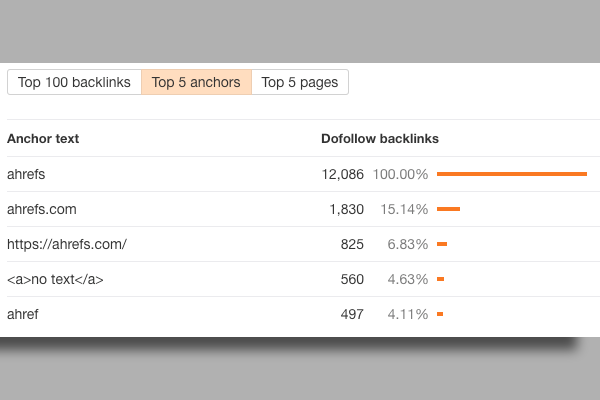Click the 100.00% percentage
The image size is (600, 400).
400,175
